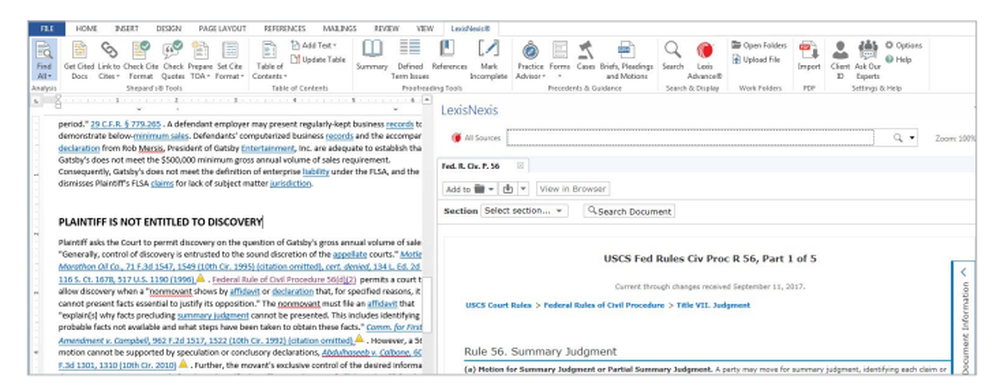Click the liability linked term in document
Screen dimensions: 1000x391
point(316,172)
